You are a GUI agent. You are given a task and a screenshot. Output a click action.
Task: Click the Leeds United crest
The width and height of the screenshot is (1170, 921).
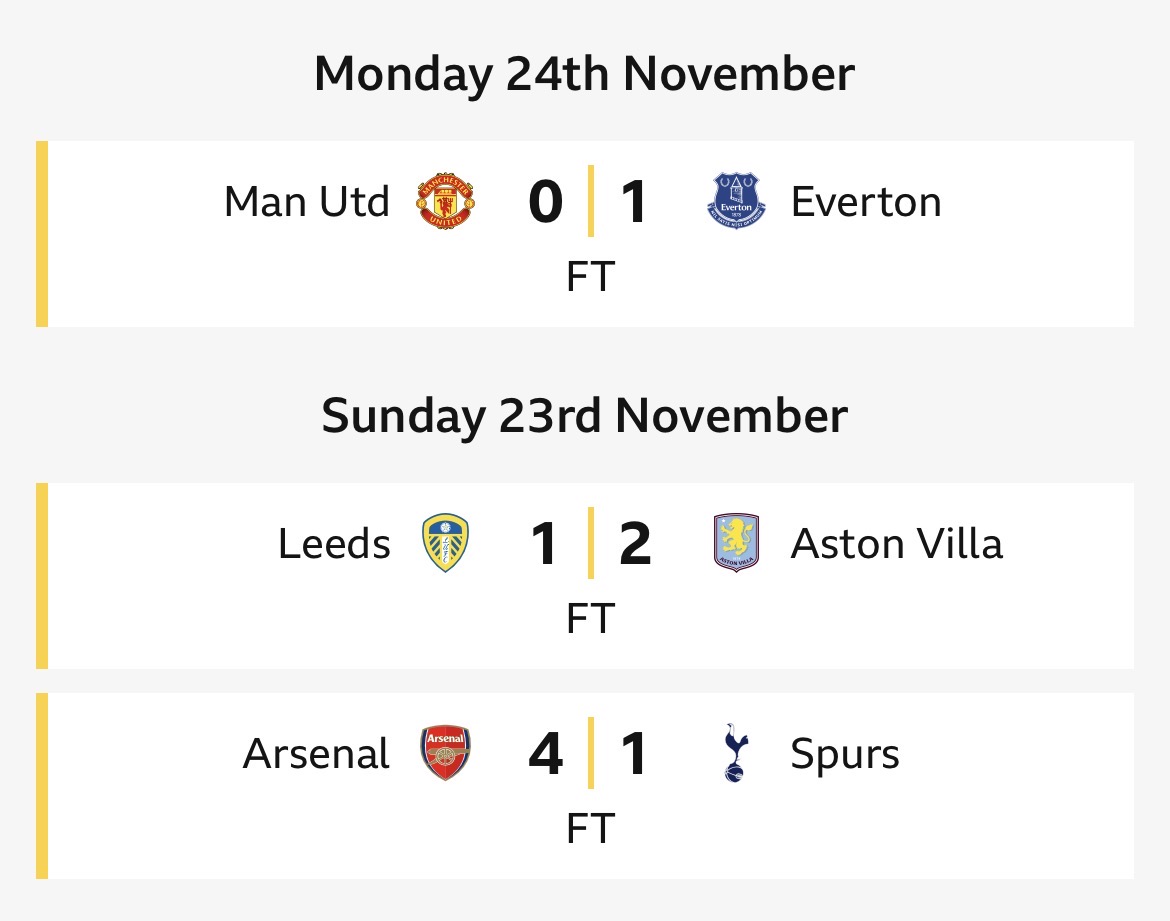(x=445, y=543)
